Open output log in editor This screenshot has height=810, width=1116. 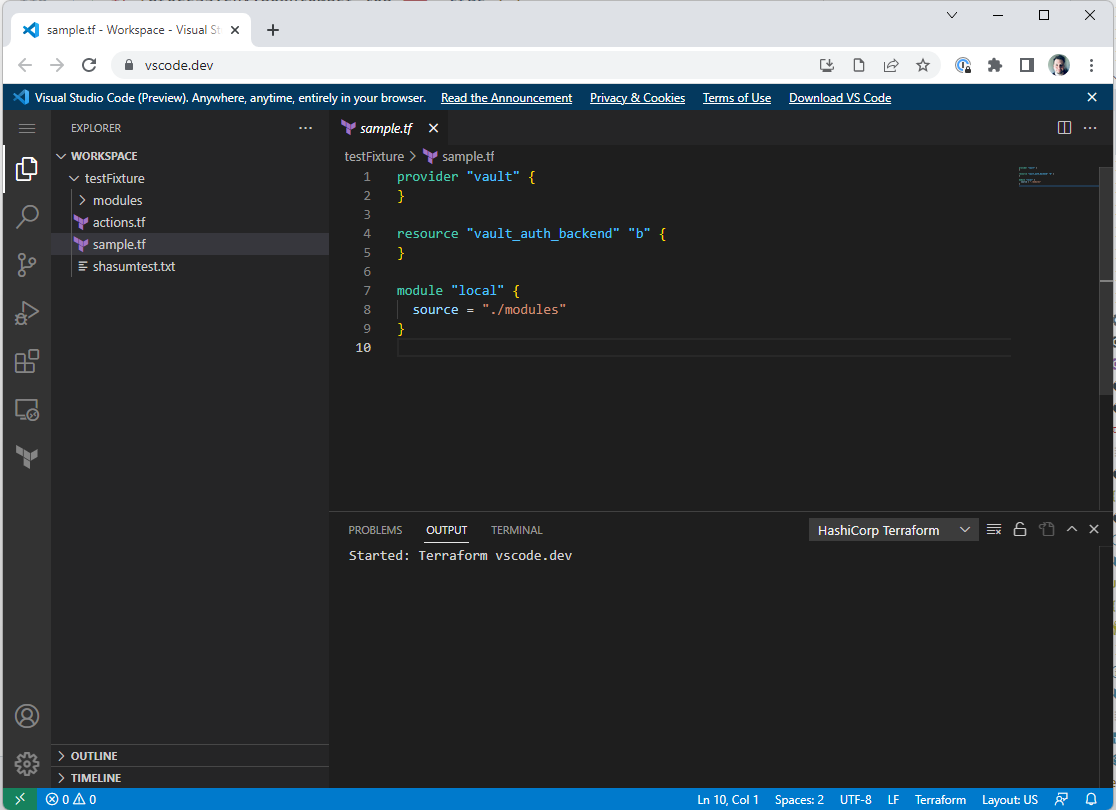click(1046, 530)
